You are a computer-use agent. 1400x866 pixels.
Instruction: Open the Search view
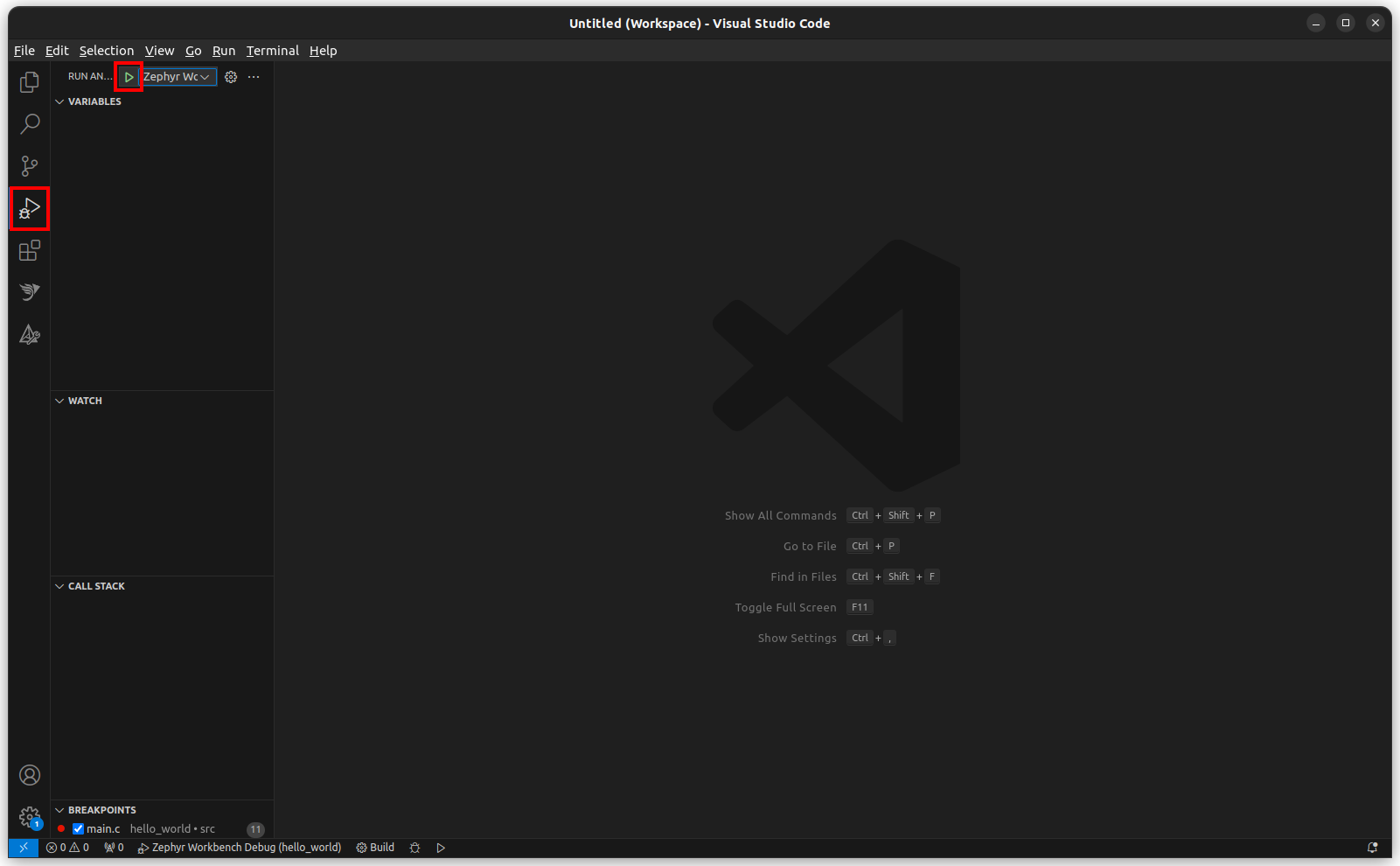tap(29, 124)
